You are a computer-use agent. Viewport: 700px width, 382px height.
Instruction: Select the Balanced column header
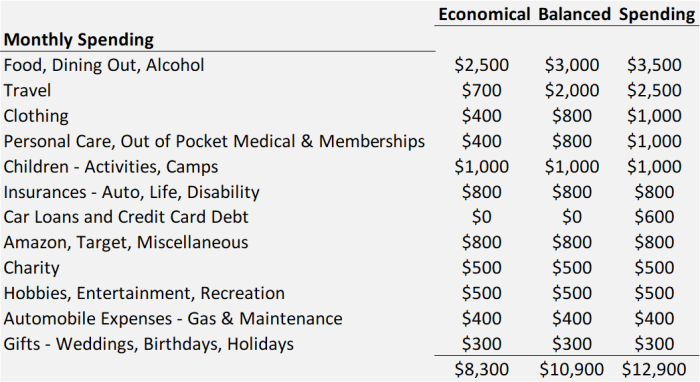[574, 14]
